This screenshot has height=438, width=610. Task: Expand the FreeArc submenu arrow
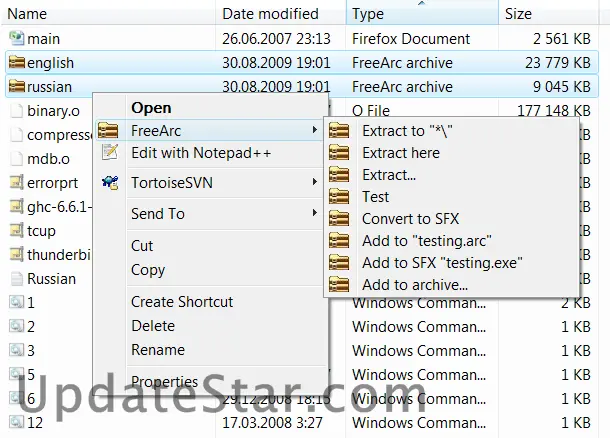pyautogui.click(x=314, y=130)
